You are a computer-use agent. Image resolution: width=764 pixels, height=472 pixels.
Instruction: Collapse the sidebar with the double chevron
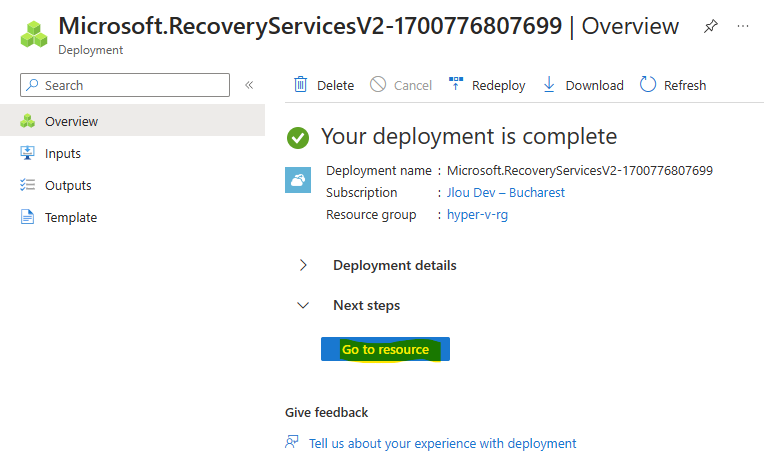tap(249, 85)
